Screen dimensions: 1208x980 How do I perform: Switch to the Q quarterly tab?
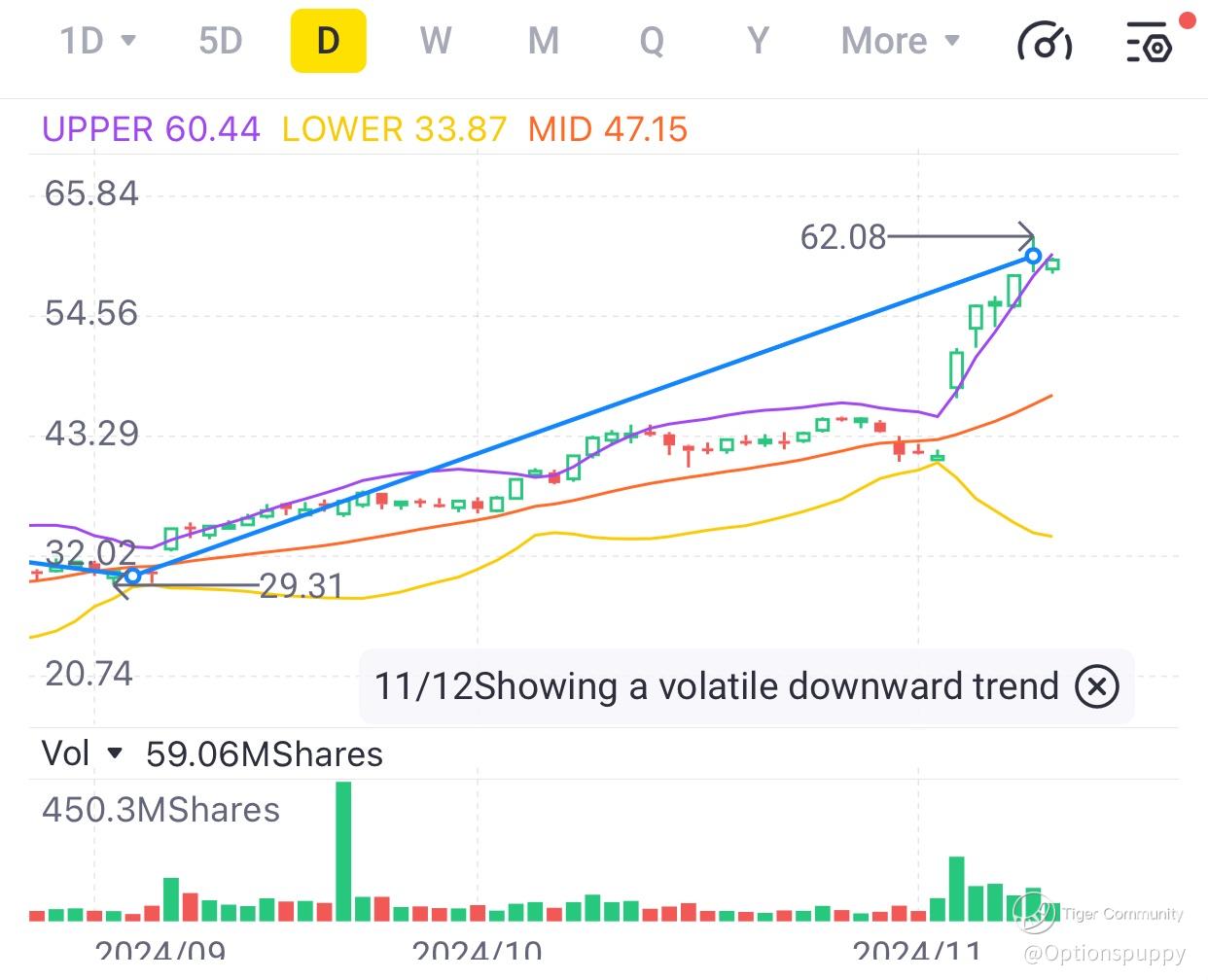tap(652, 41)
